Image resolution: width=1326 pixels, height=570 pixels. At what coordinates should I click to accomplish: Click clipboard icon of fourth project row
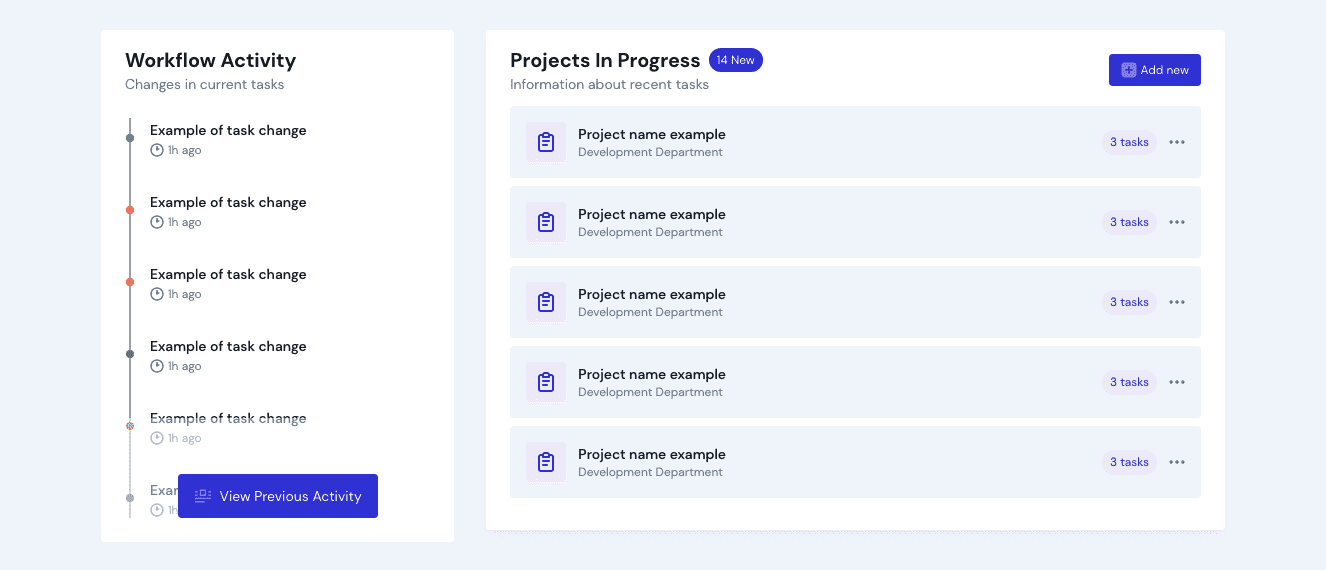tap(546, 382)
